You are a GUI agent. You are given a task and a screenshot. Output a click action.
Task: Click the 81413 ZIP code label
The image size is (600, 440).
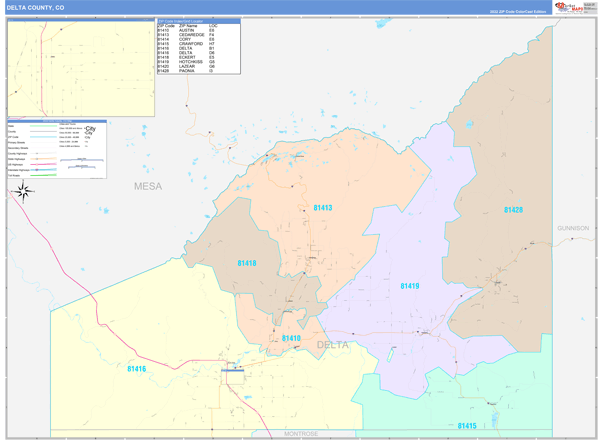322,208
